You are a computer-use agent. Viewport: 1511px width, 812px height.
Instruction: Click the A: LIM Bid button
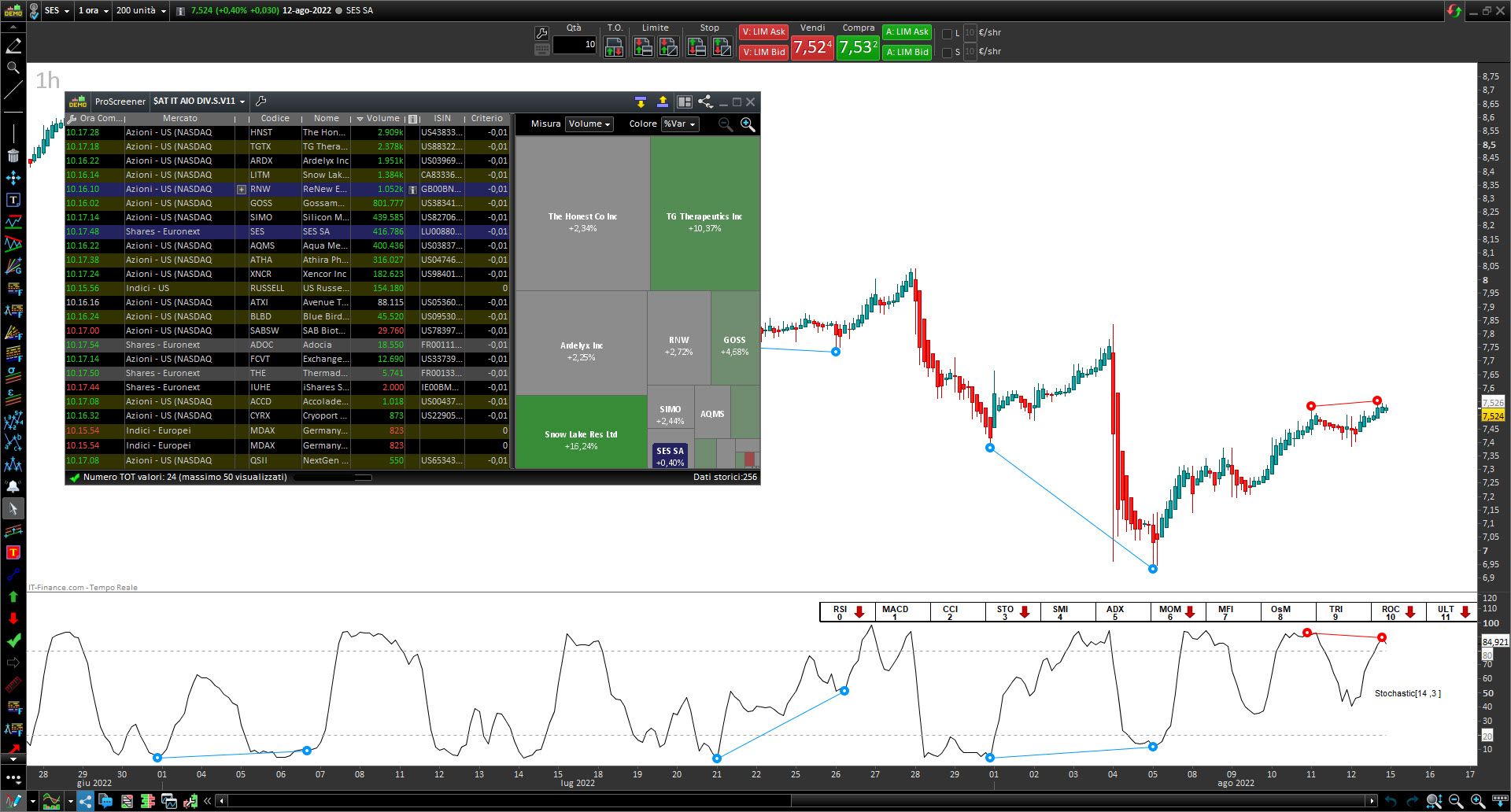pyautogui.click(x=907, y=53)
